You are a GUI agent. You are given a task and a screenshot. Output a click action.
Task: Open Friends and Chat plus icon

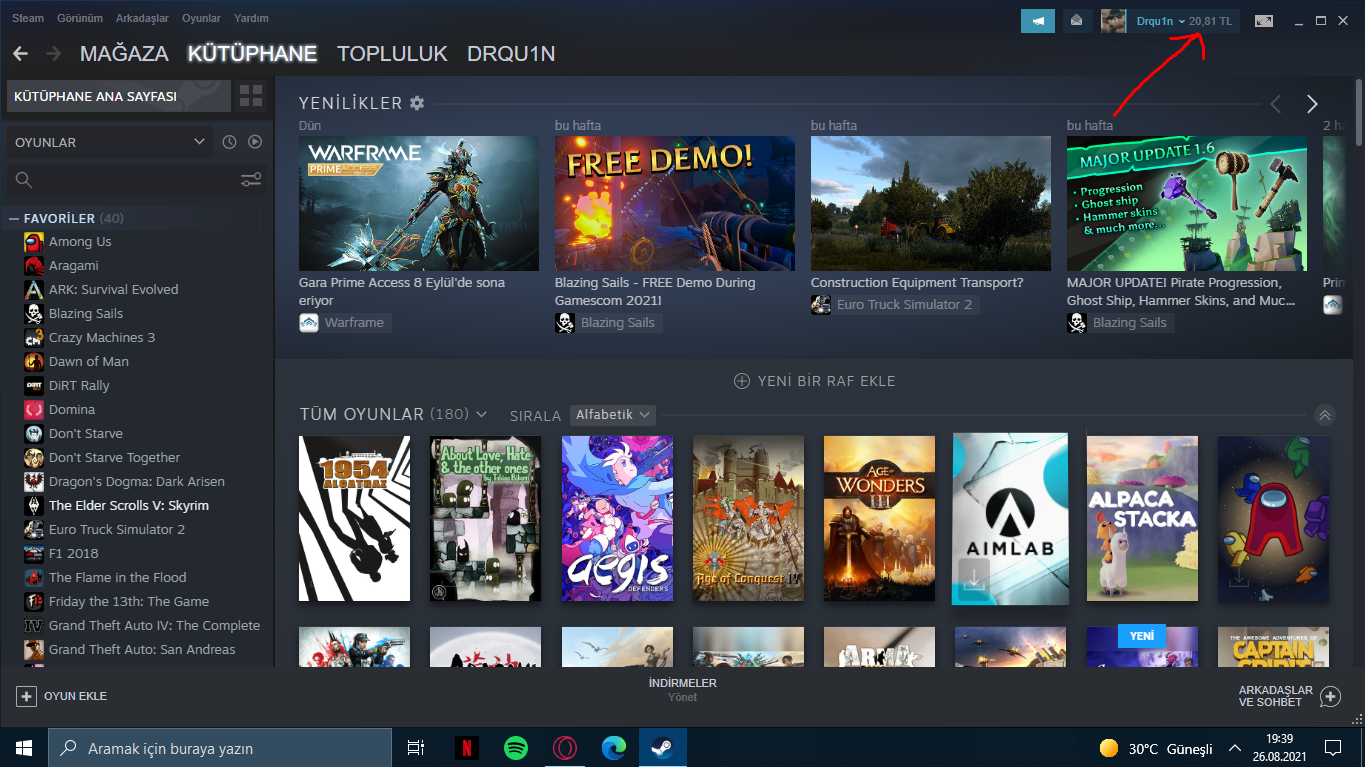pos(1330,696)
